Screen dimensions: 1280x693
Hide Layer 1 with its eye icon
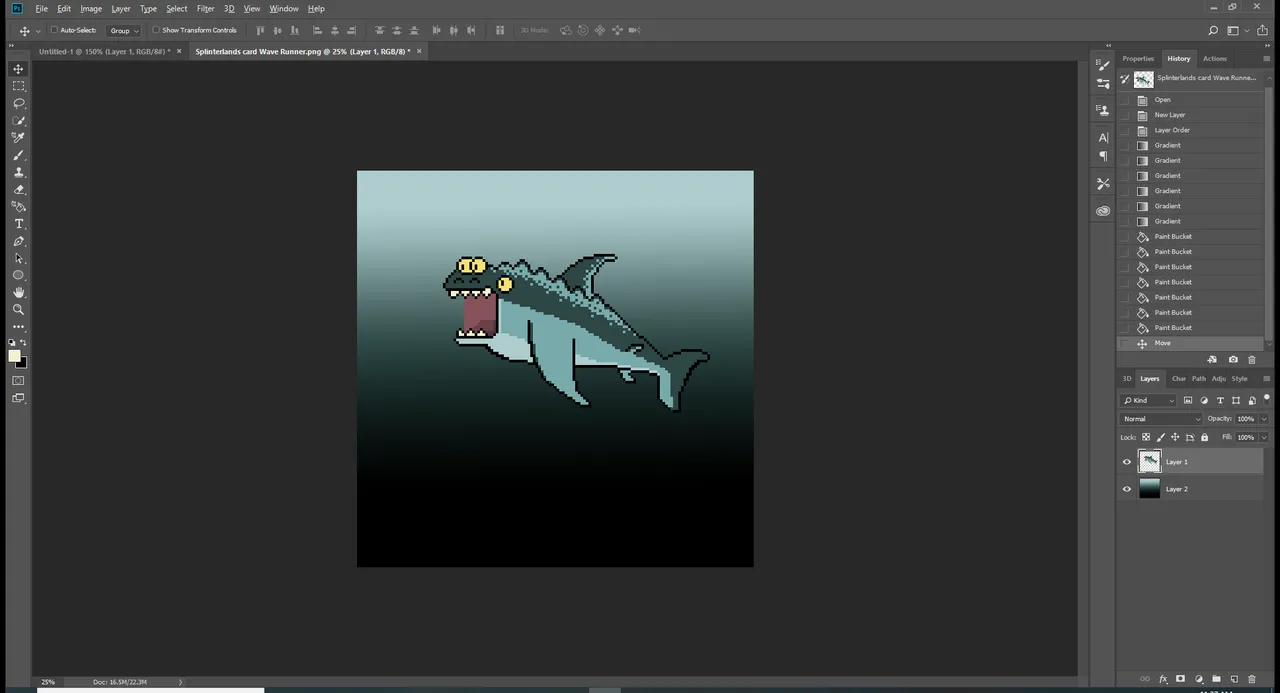coord(1127,462)
